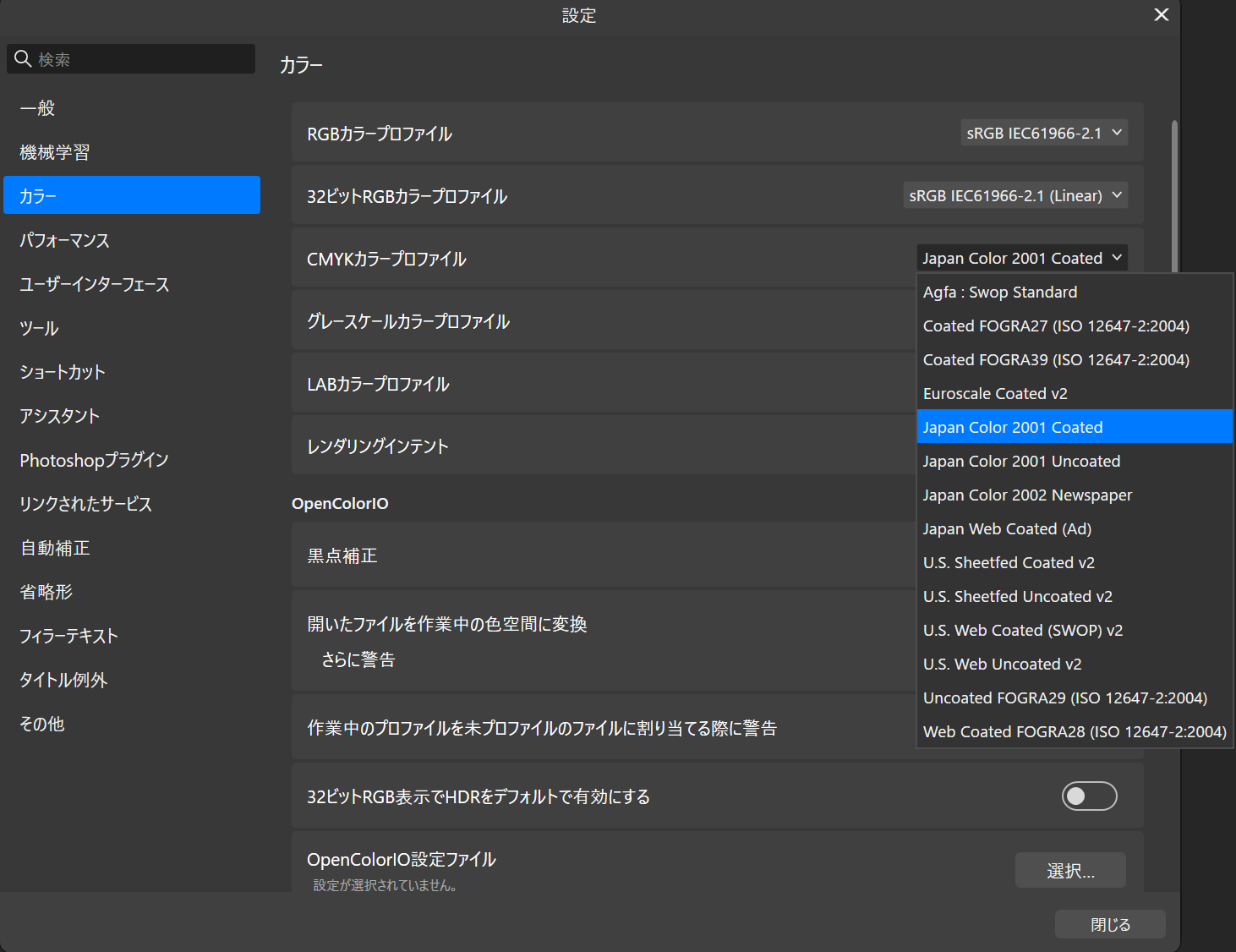Open the 32ビットRGBカラープロファイル dropdown

[x=1015, y=195]
